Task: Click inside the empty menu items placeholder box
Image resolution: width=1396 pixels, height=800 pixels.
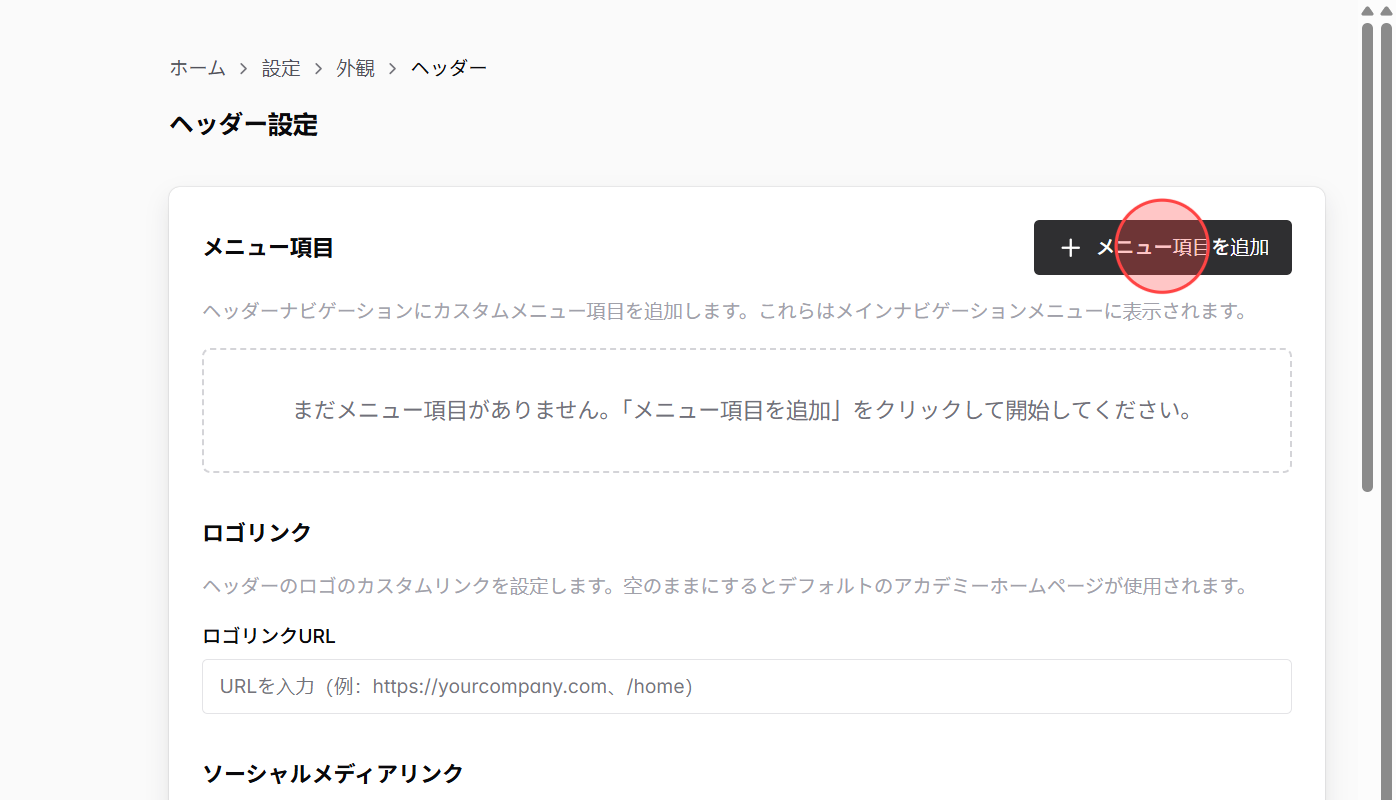Action: click(x=747, y=410)
